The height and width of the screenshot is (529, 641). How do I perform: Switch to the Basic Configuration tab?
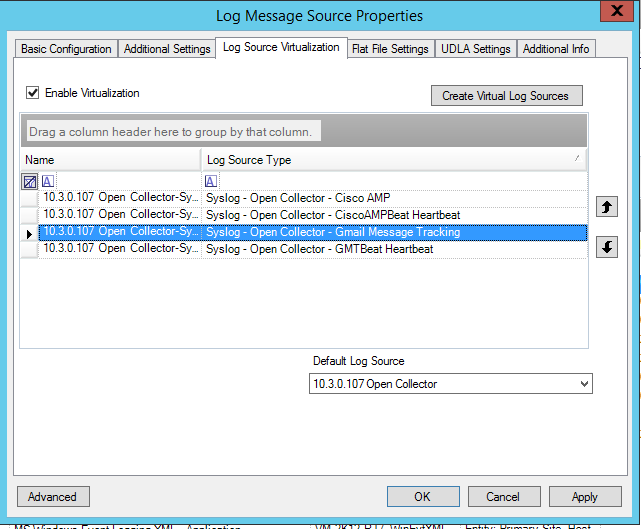pyautogui.click(x=66, y=49)
